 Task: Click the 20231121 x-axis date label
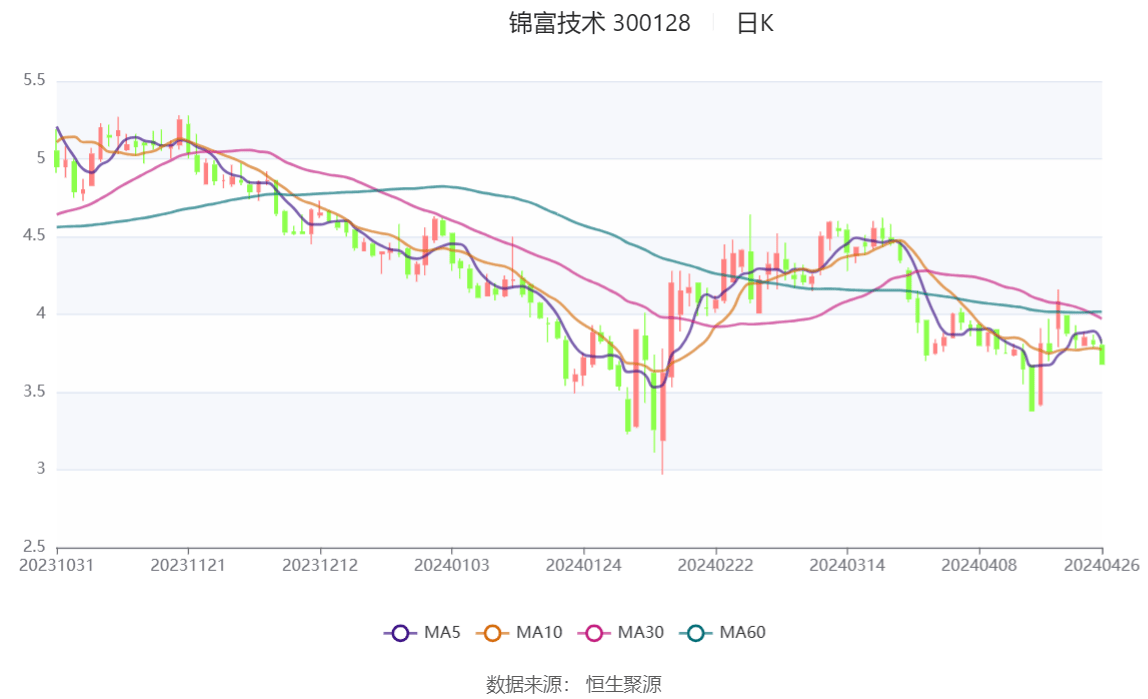point(188,566)
